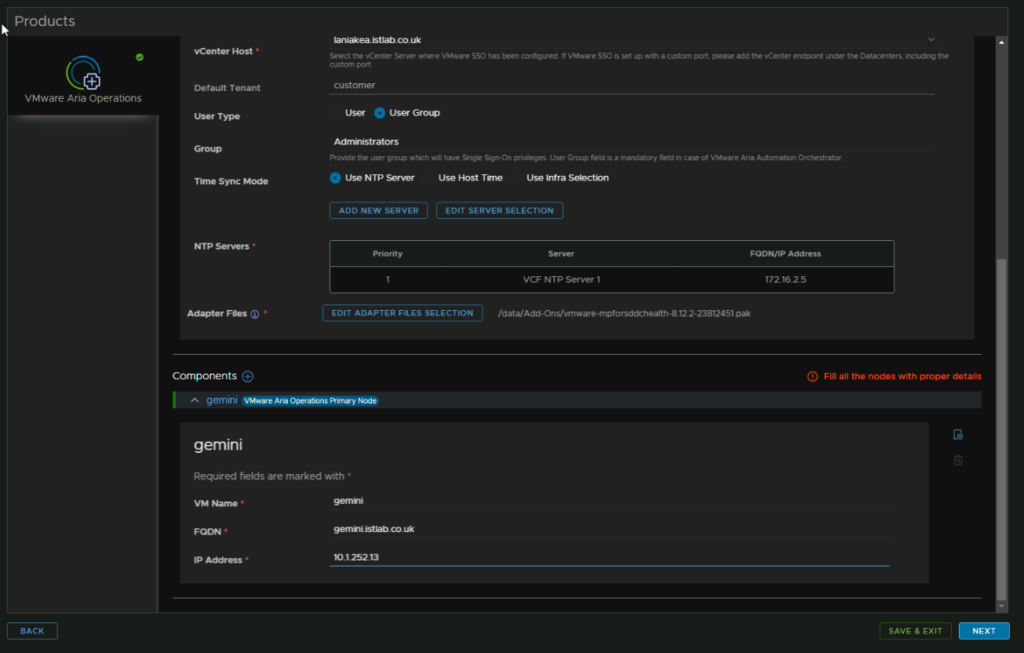
Task: Click the Group field showing Administrators
Action: tap(632, 142)
